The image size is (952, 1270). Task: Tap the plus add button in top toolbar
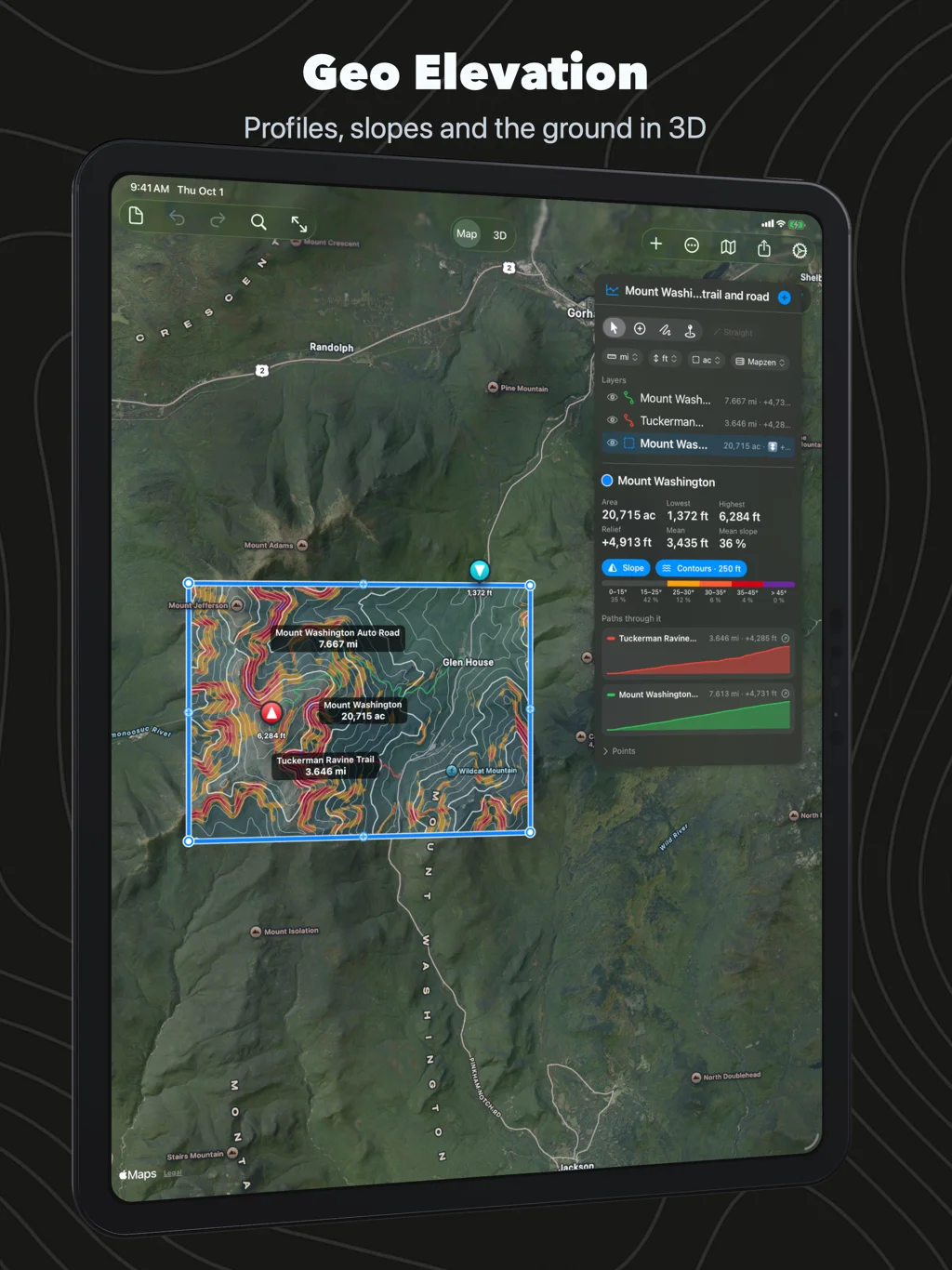[655, 244]
